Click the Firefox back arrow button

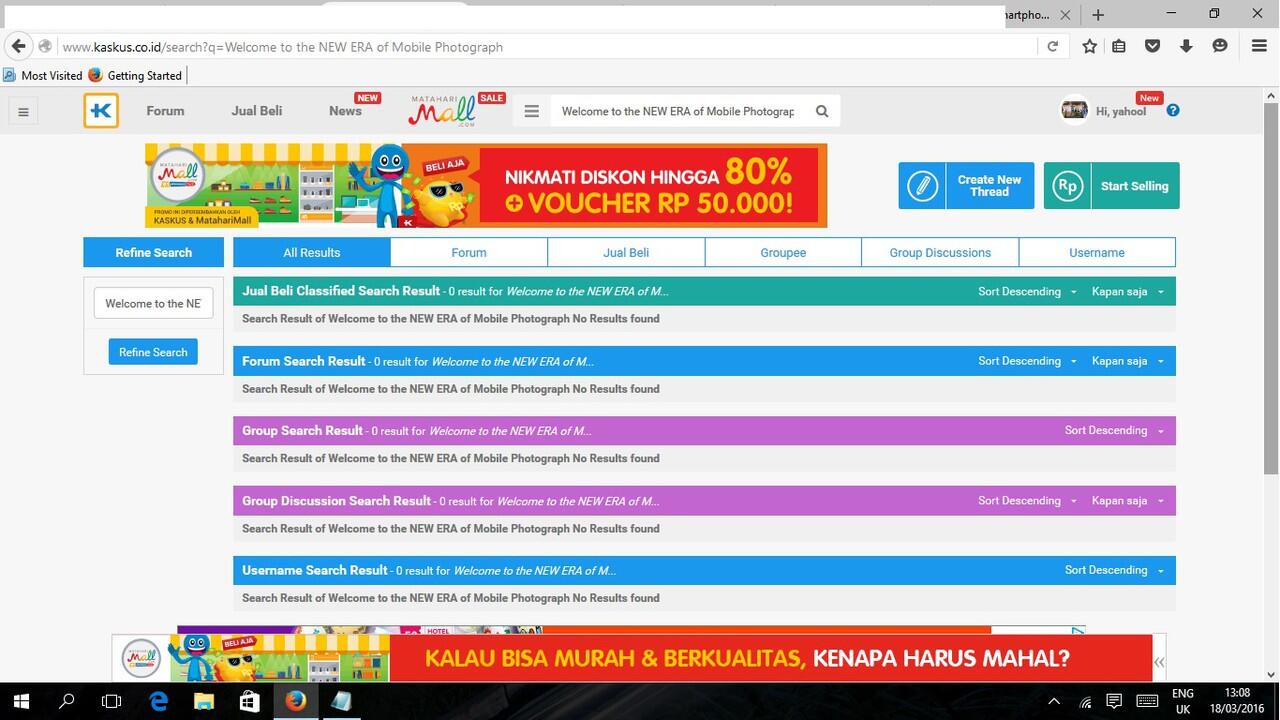coord(18,46)
